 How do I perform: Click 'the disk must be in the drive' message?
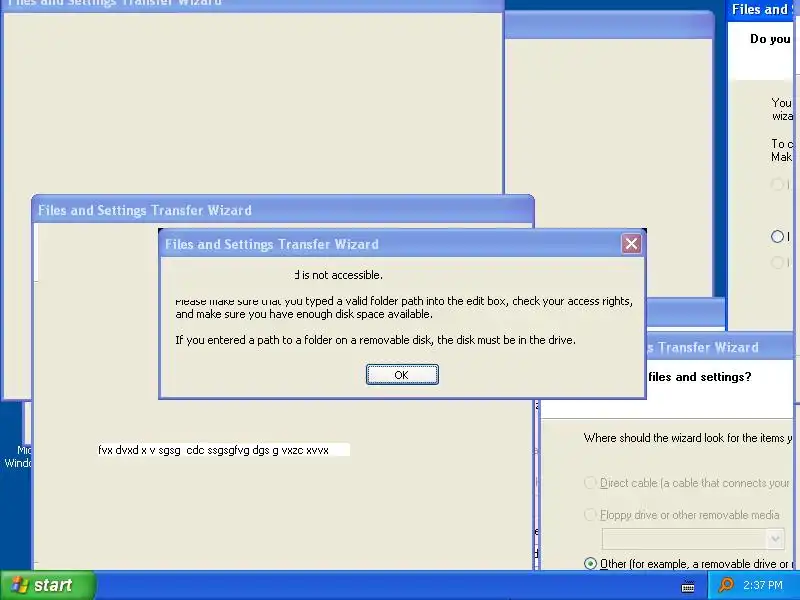tap(507, 340)
